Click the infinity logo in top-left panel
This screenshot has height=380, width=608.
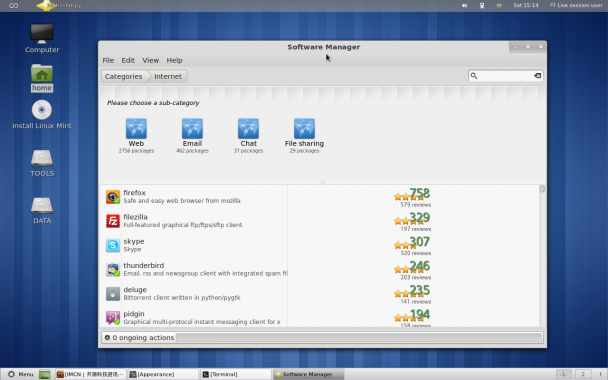[14, 5]
